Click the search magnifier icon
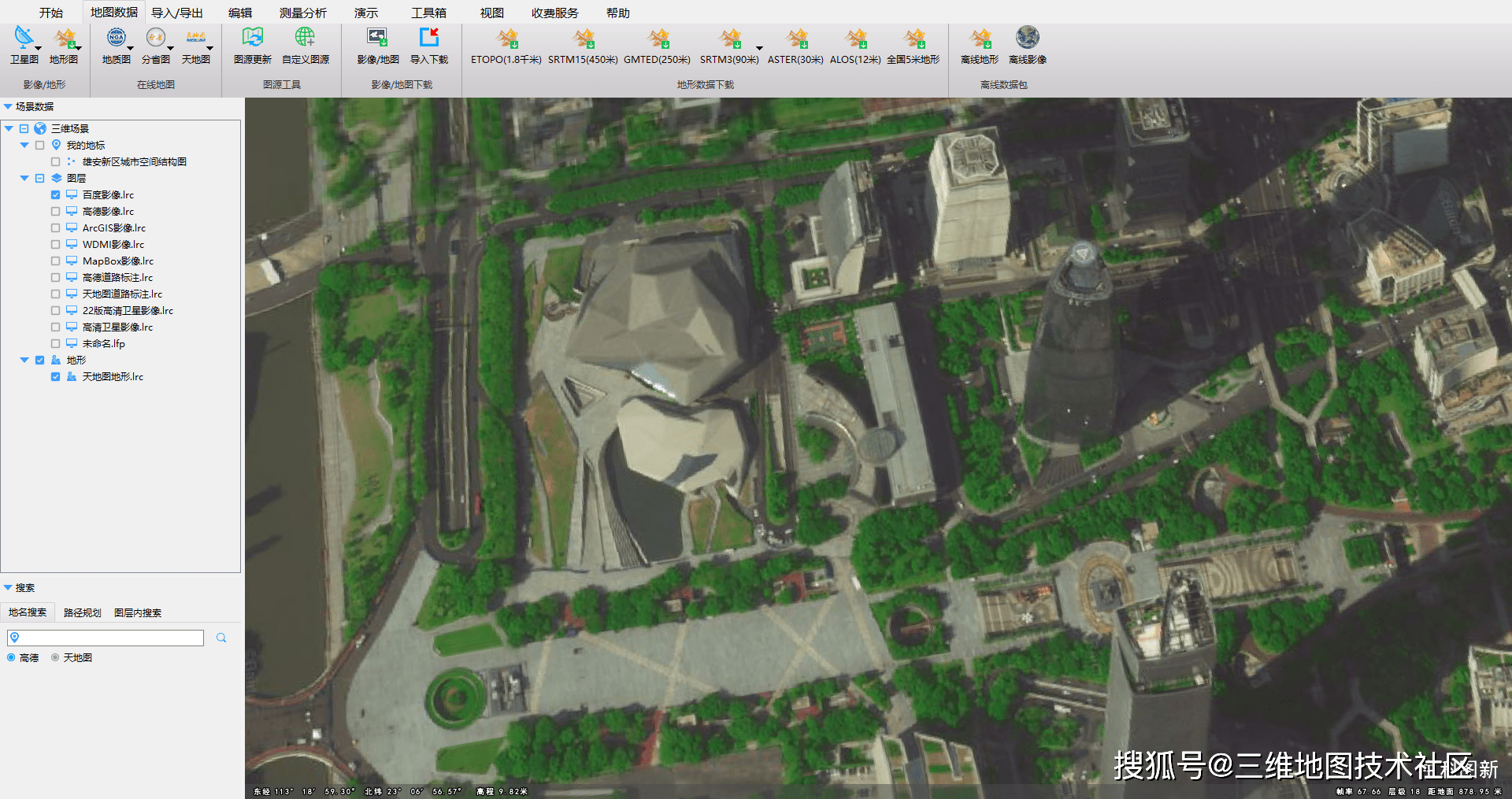The image size is (1512, 799). (221, 638)
